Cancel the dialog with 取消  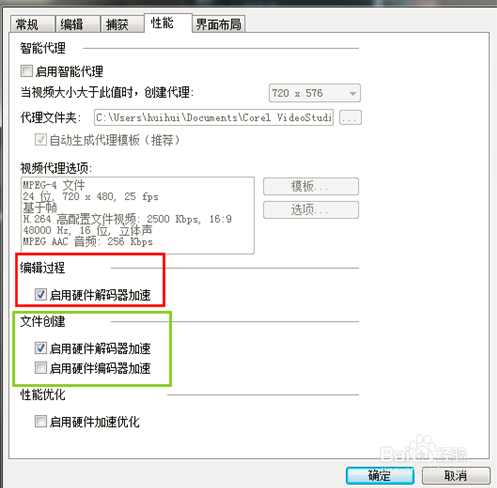tap(456, 475)
